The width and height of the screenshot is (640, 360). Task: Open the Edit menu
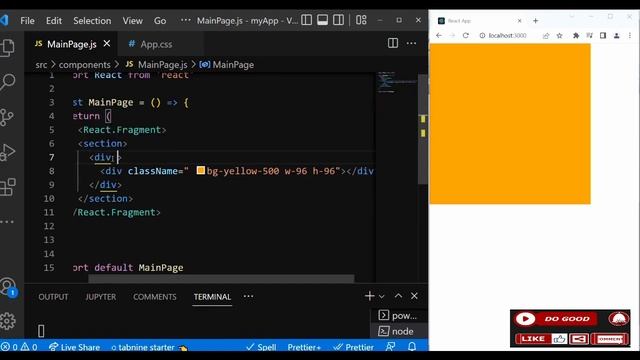coord(54,20)
